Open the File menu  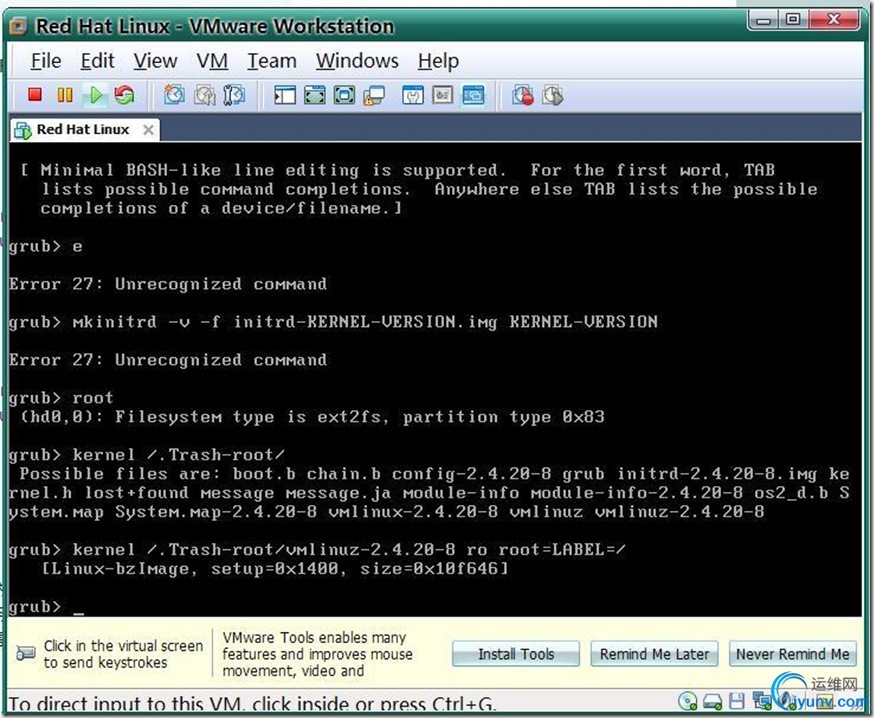tap(46, 60)
